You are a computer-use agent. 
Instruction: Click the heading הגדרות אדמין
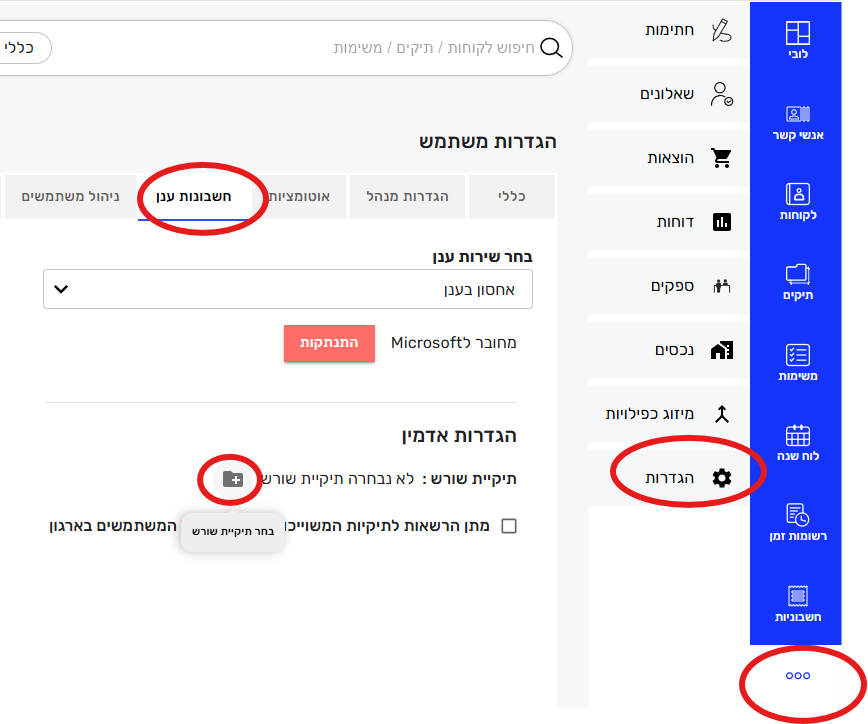click(x=459, y=436)
